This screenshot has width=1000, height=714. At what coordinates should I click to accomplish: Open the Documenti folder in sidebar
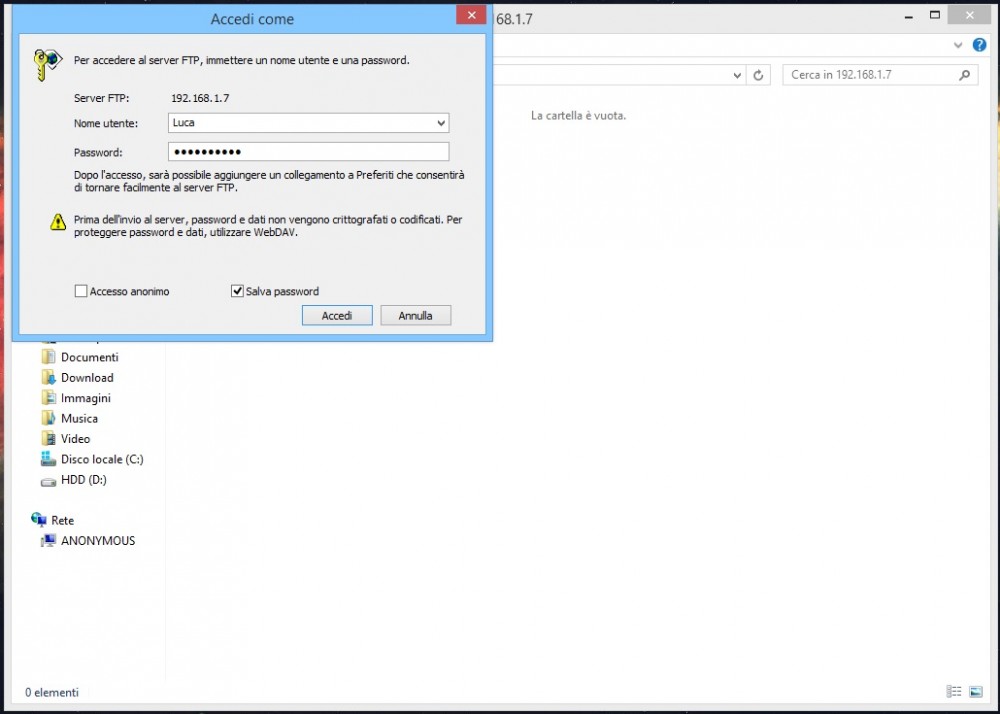[89, 357]
